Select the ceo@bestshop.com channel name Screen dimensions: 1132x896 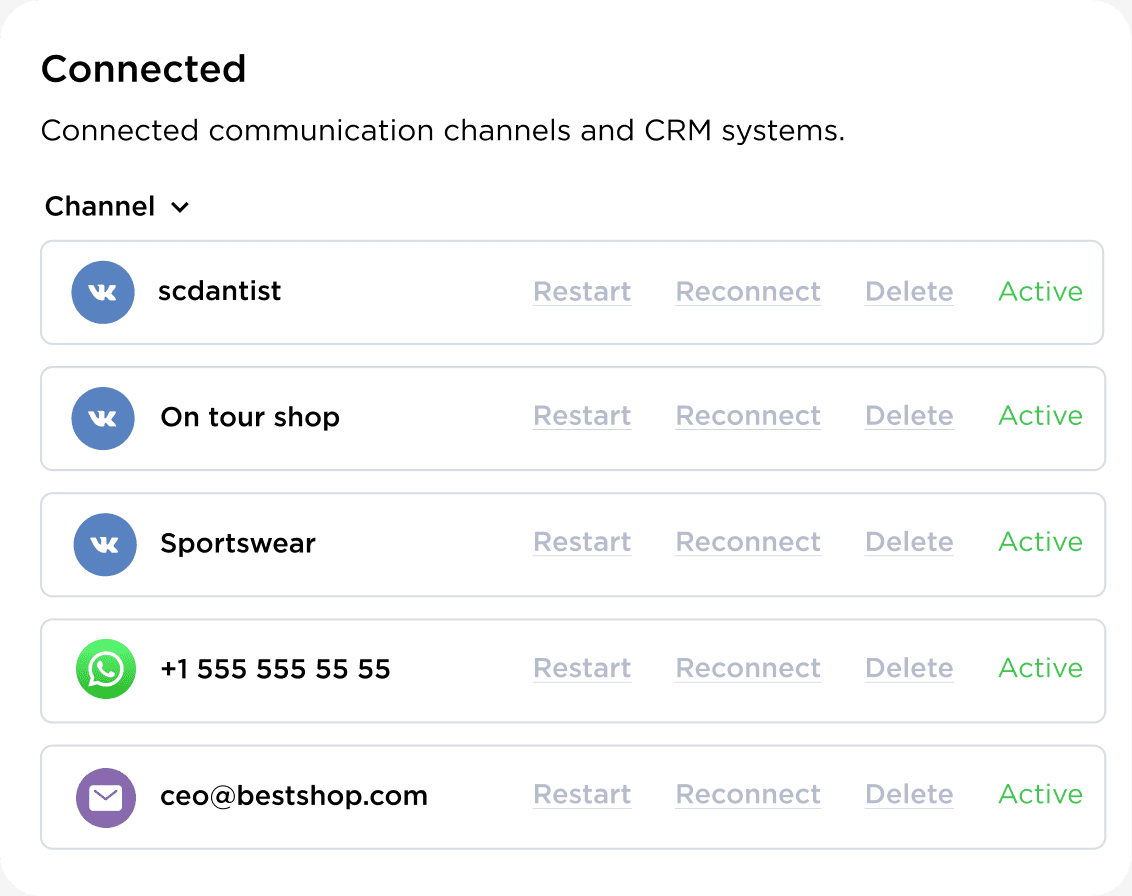[x=294, y=796]
